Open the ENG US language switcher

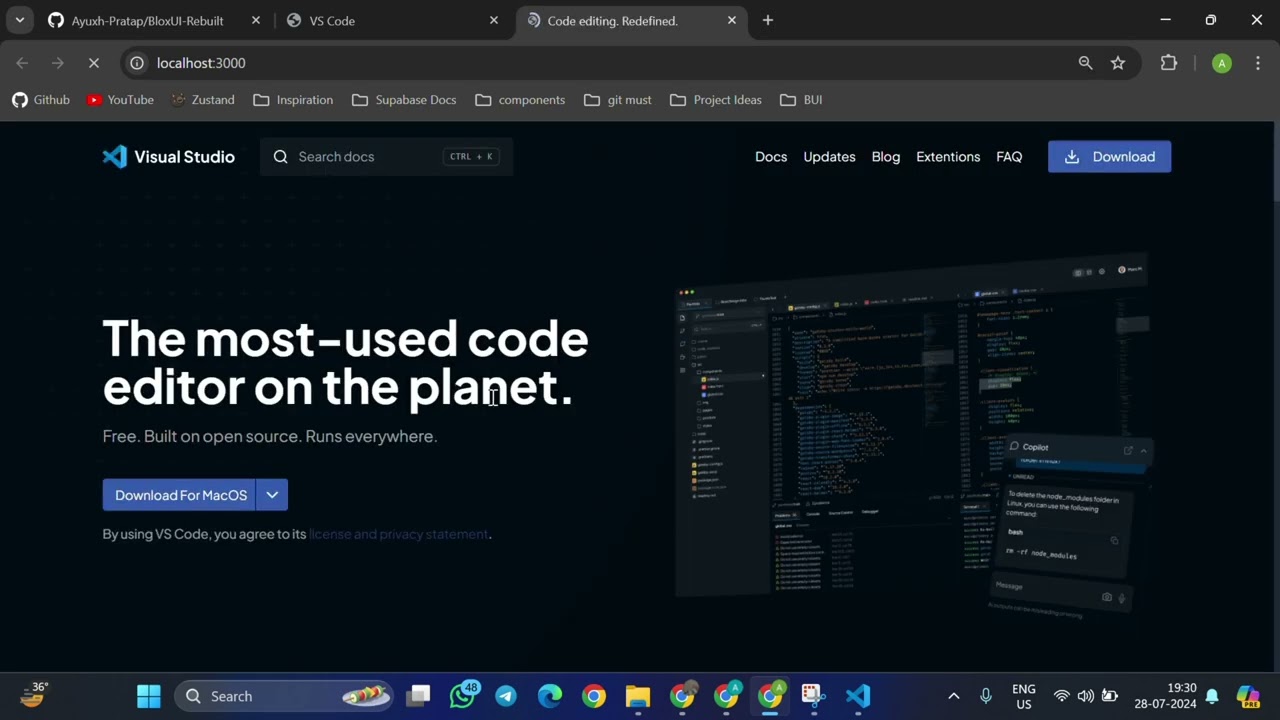point(1023,696)
